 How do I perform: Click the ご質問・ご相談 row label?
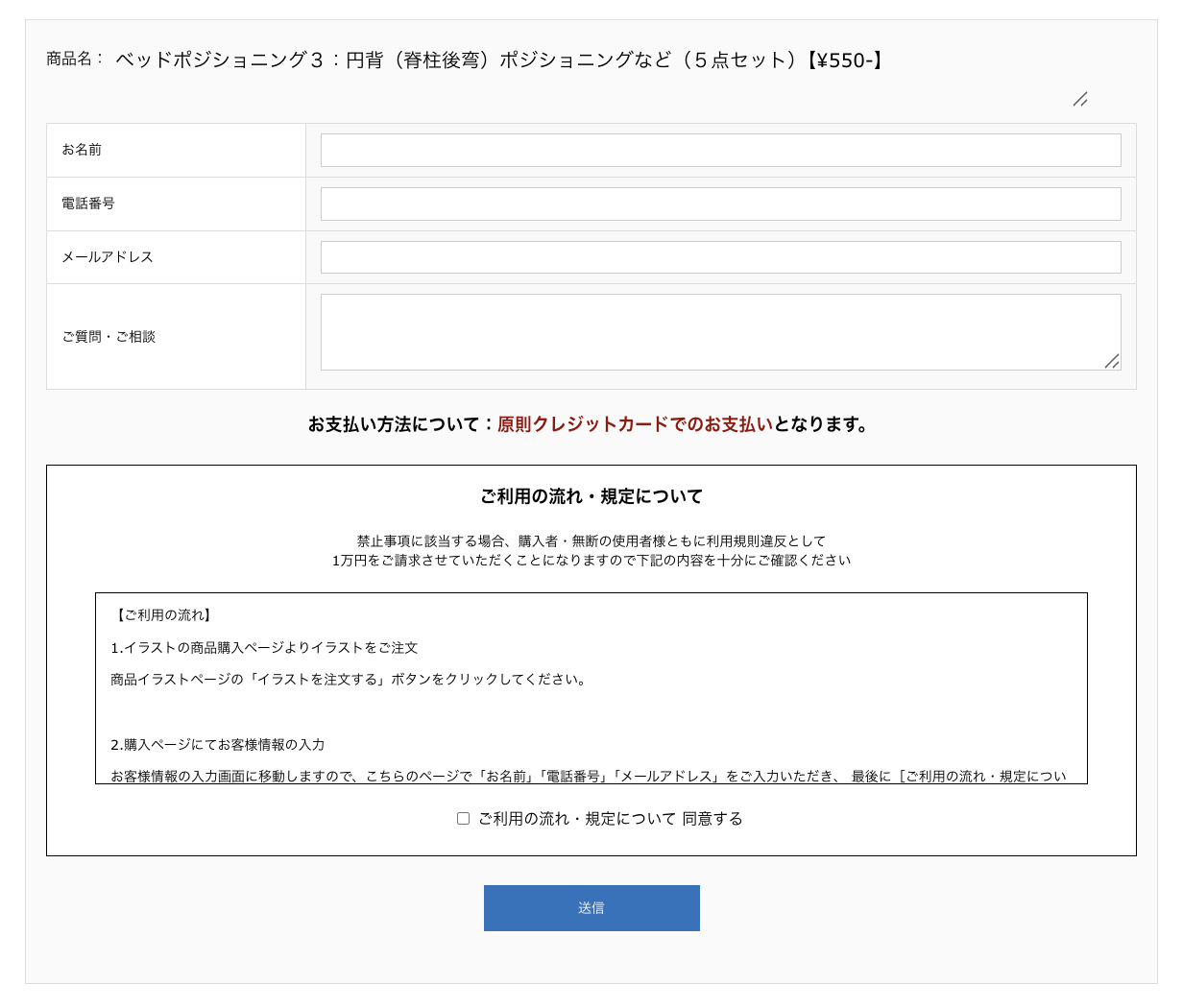pyautogui.click(x=109, y=337)
